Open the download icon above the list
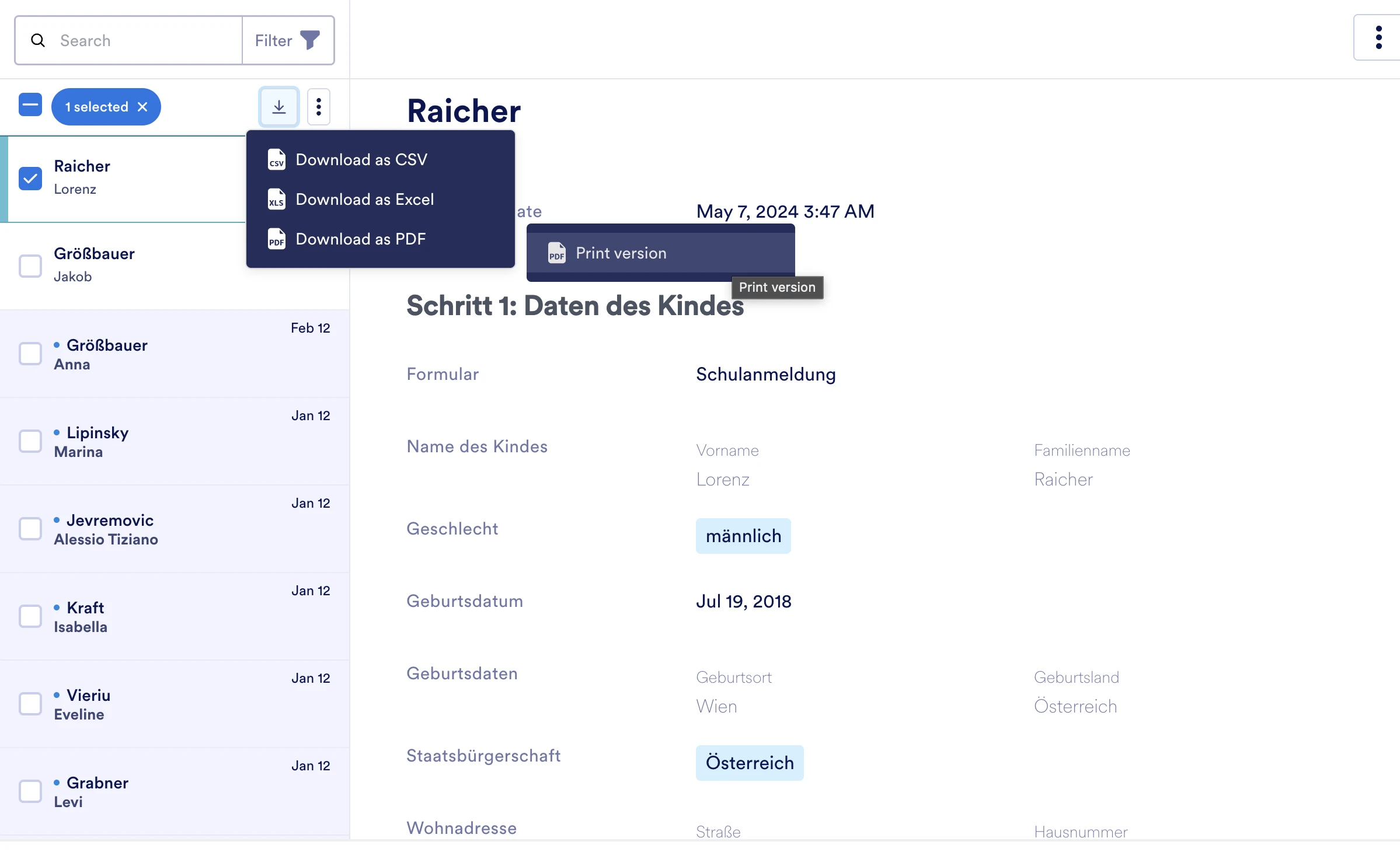The width and height of the screenshot is (1400, 852). coord(278,106)
